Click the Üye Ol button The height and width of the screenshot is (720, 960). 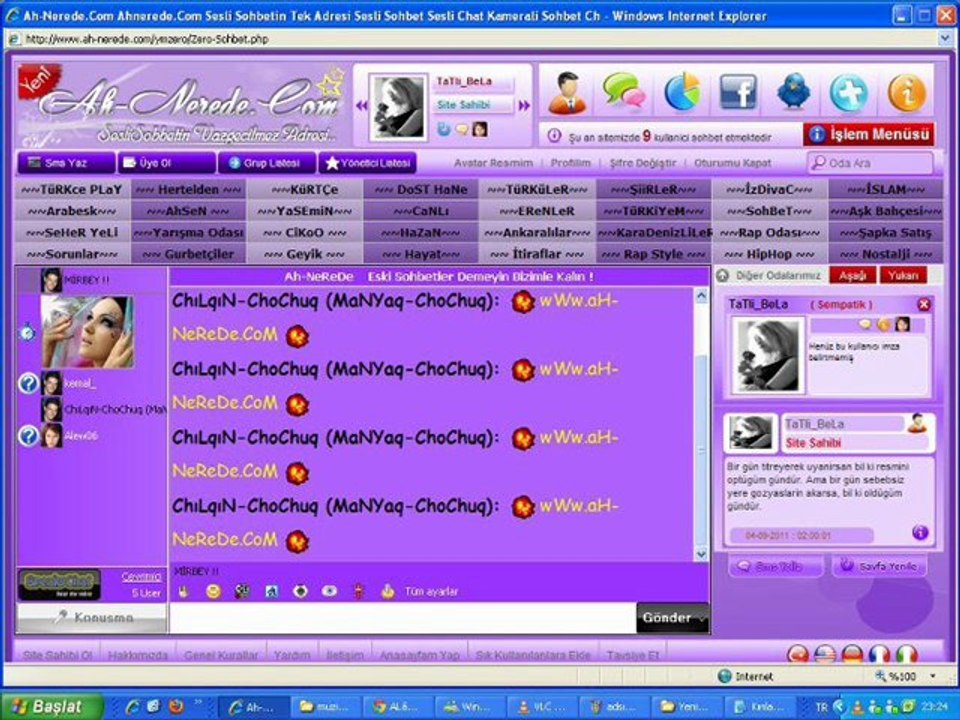pos(167,163)
